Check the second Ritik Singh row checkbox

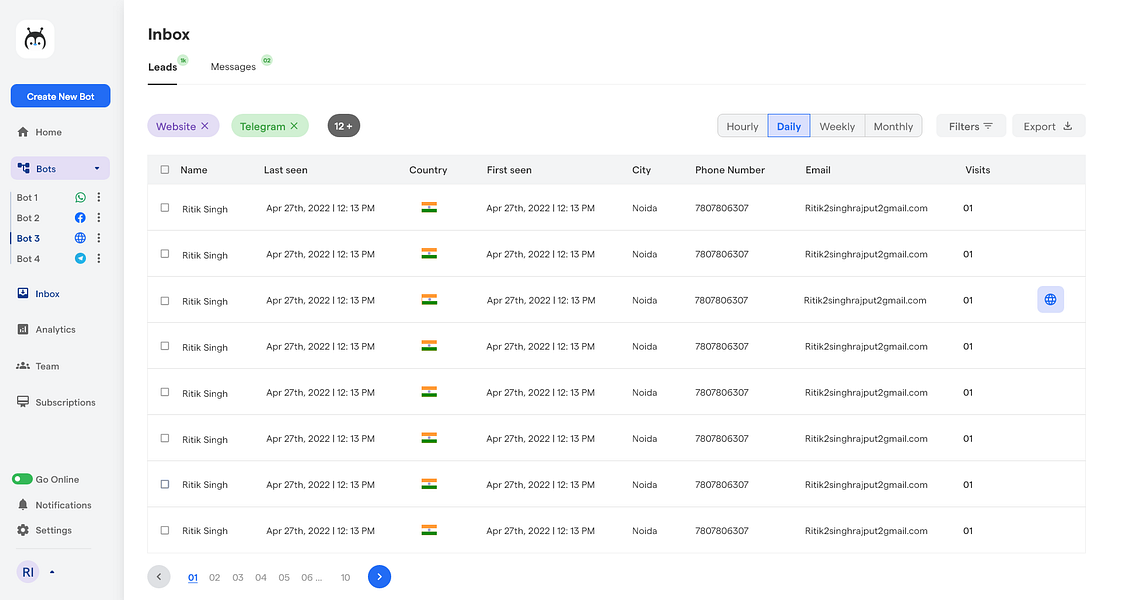[165, 254]
